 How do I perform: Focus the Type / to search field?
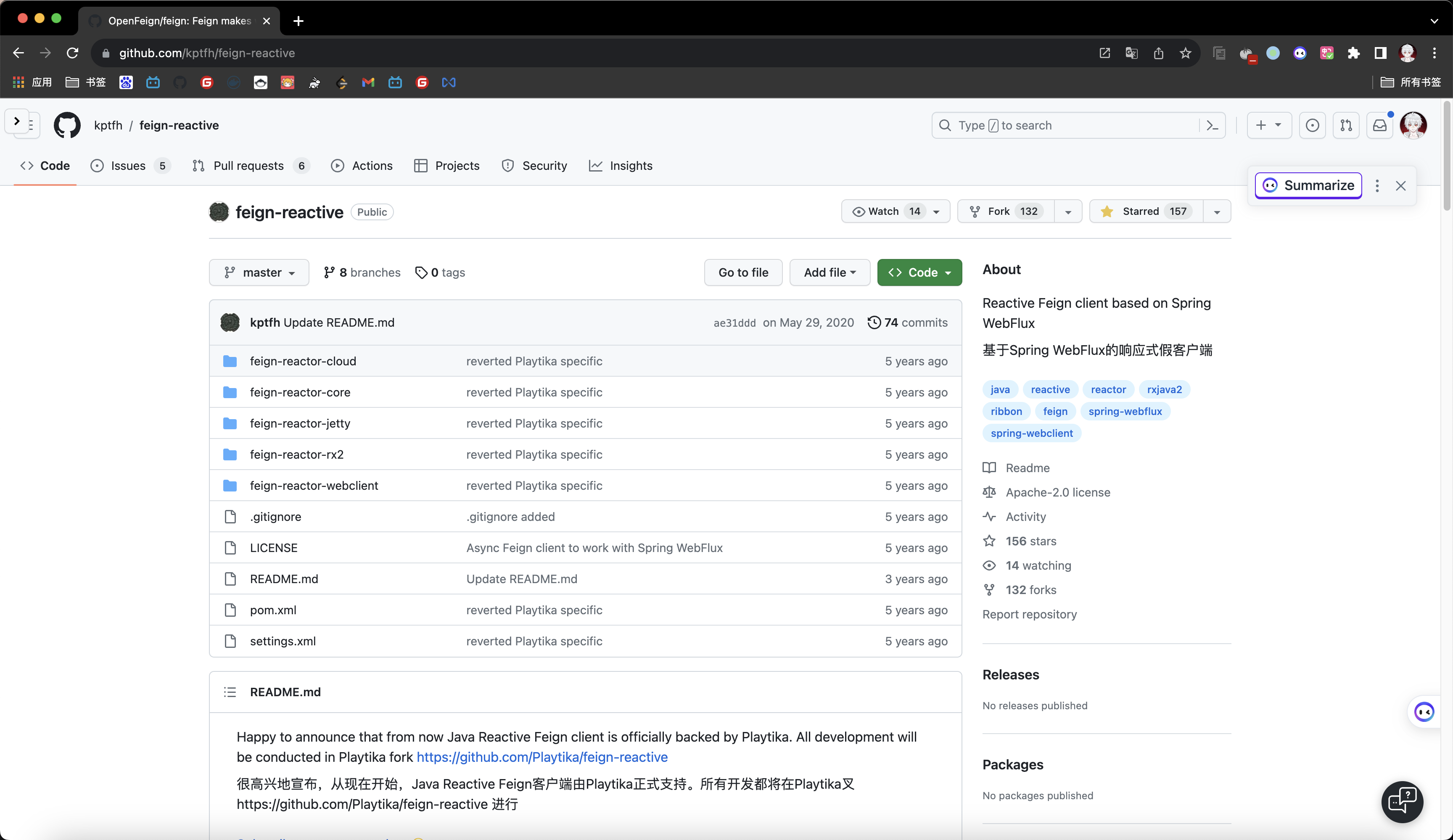coord(1067,125)
